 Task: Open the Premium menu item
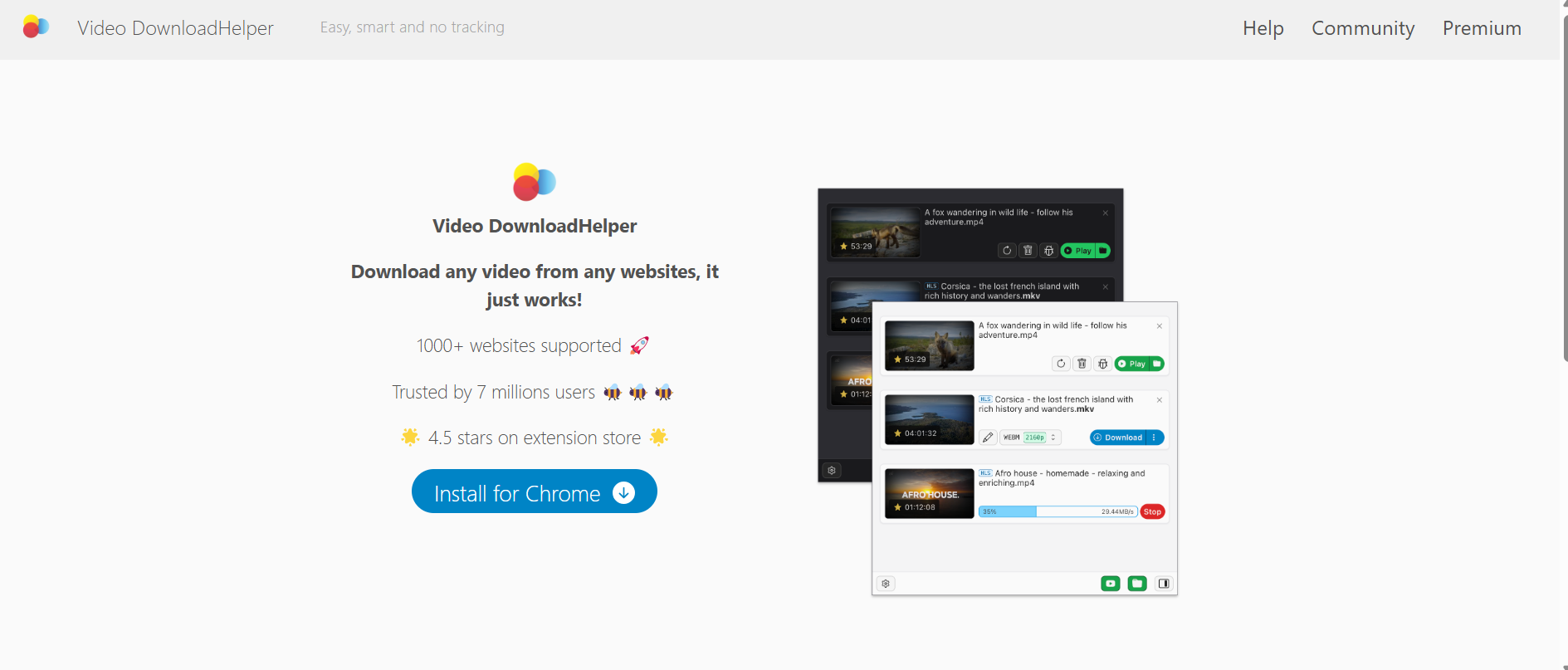[x=1482, y=28]
